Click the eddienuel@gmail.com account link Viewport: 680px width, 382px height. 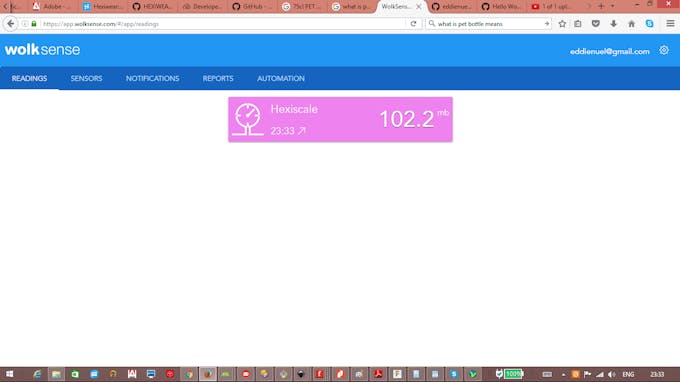609,51
